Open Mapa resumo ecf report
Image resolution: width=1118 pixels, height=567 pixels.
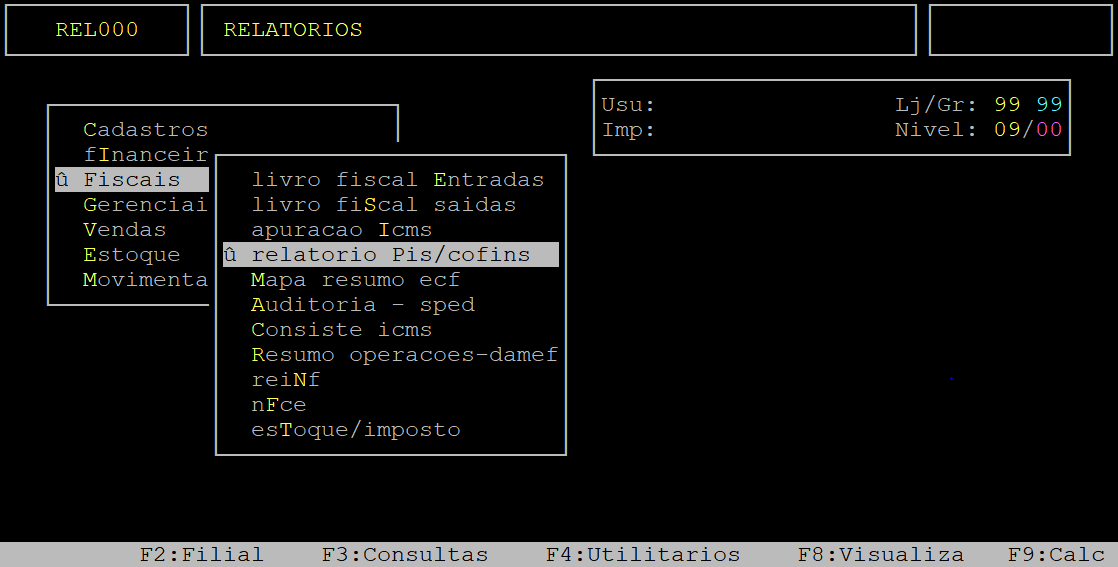click(x=355, y=280)
